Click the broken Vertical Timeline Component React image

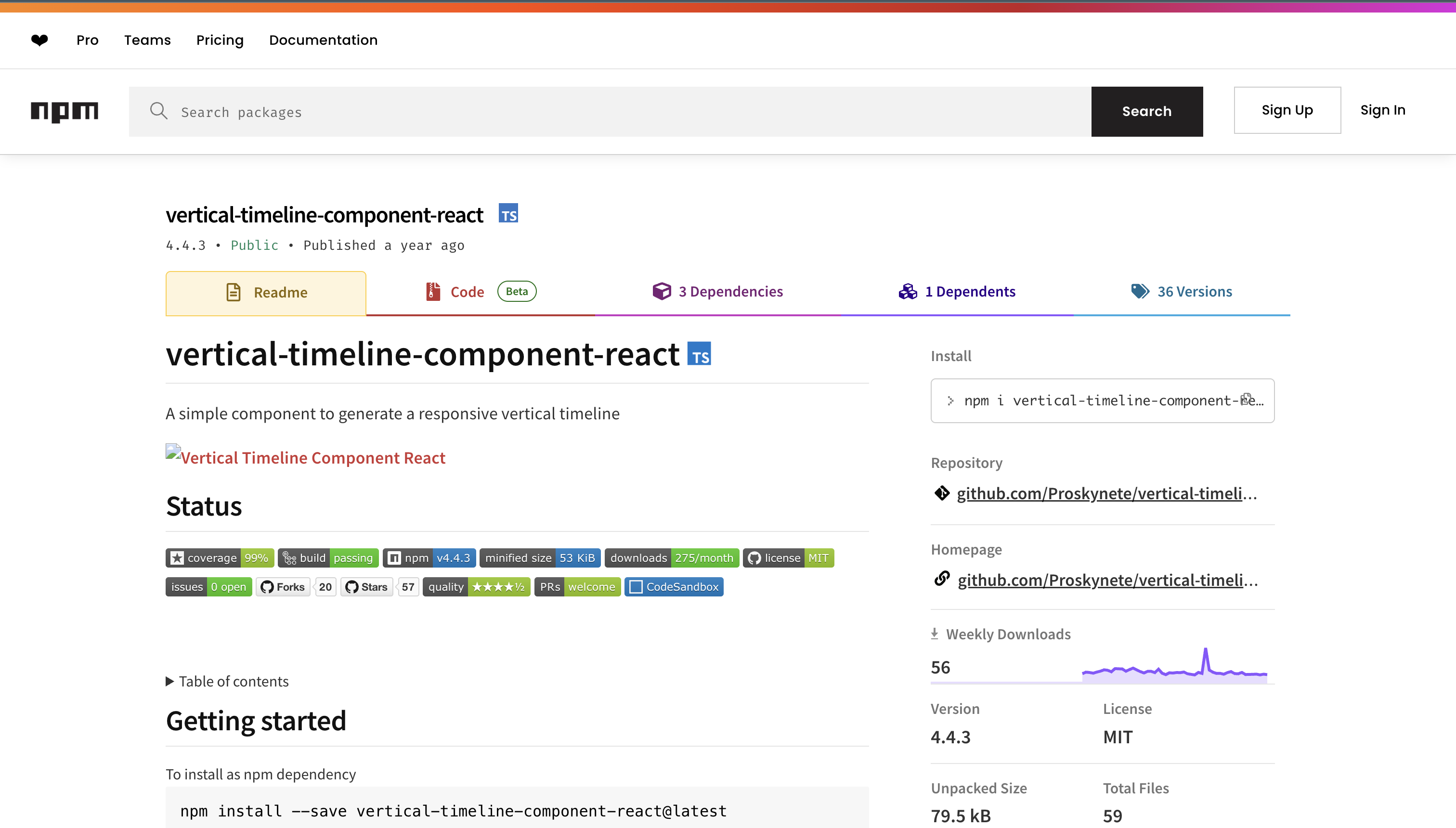click(305, 456)
